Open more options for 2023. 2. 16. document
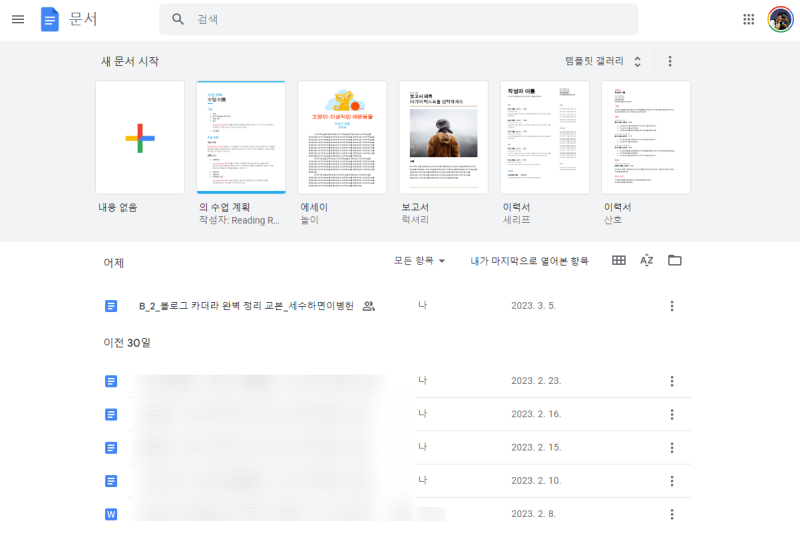Screen dimensions: 800x533 [x=672, y=414]
